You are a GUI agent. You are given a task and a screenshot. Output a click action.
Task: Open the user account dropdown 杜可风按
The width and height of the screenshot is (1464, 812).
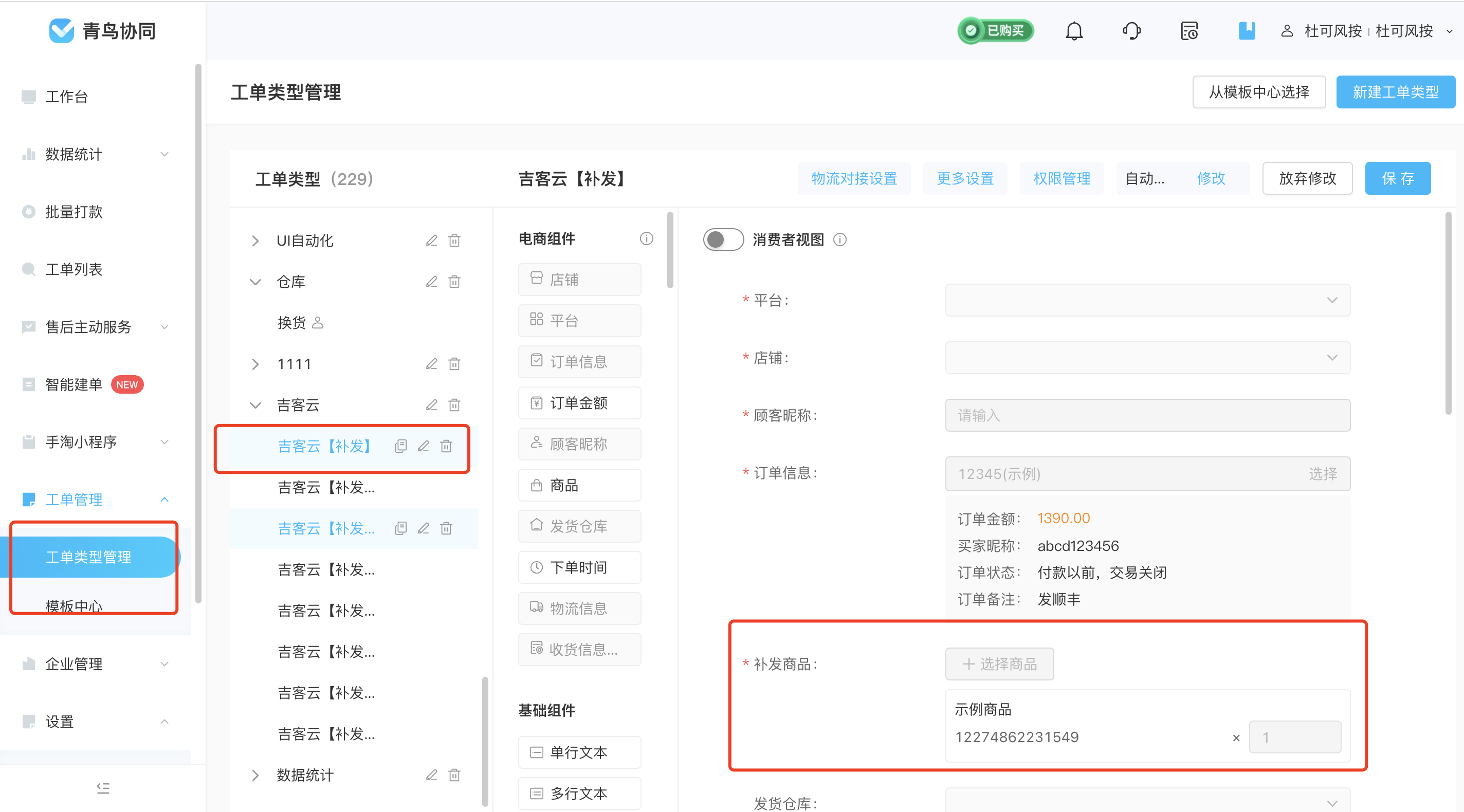pyautogui.click(x=1367, y=31)
